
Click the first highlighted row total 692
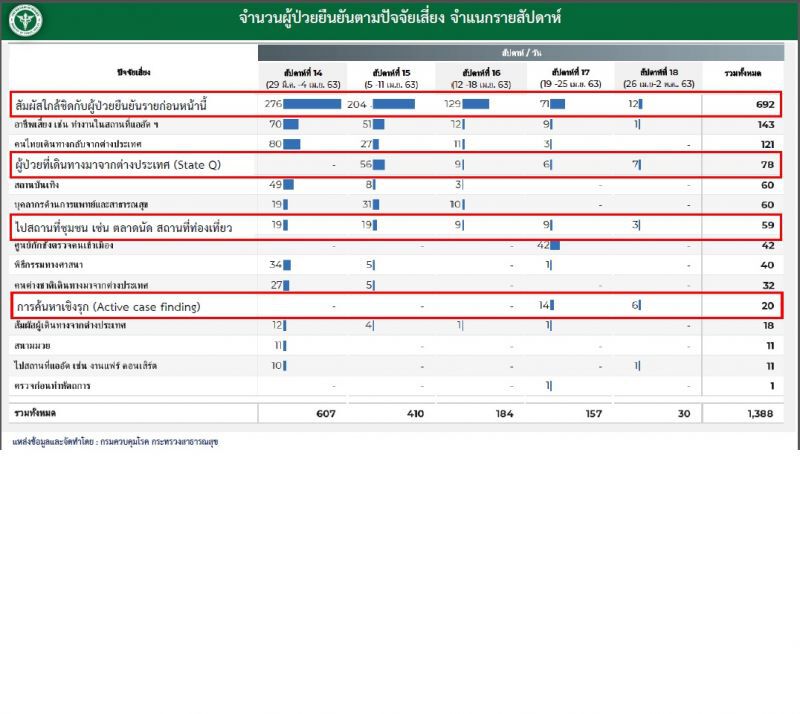click(765, 105)
